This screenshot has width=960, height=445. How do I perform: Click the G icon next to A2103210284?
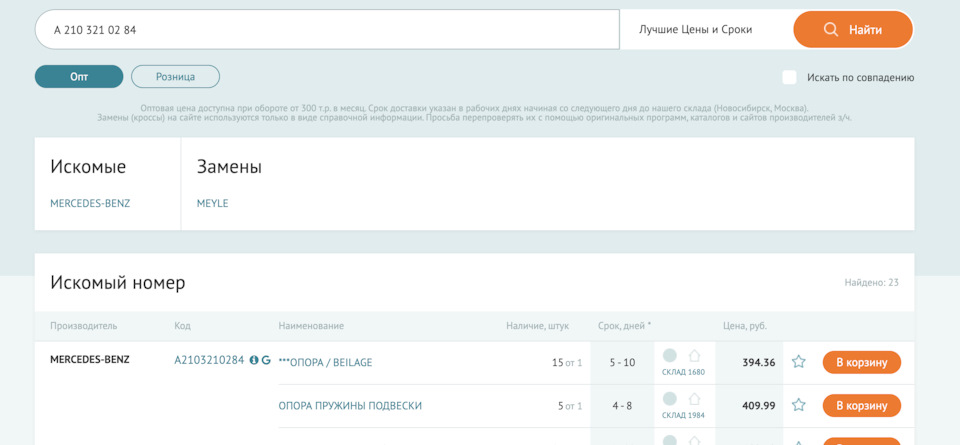(x=266, y=360)
